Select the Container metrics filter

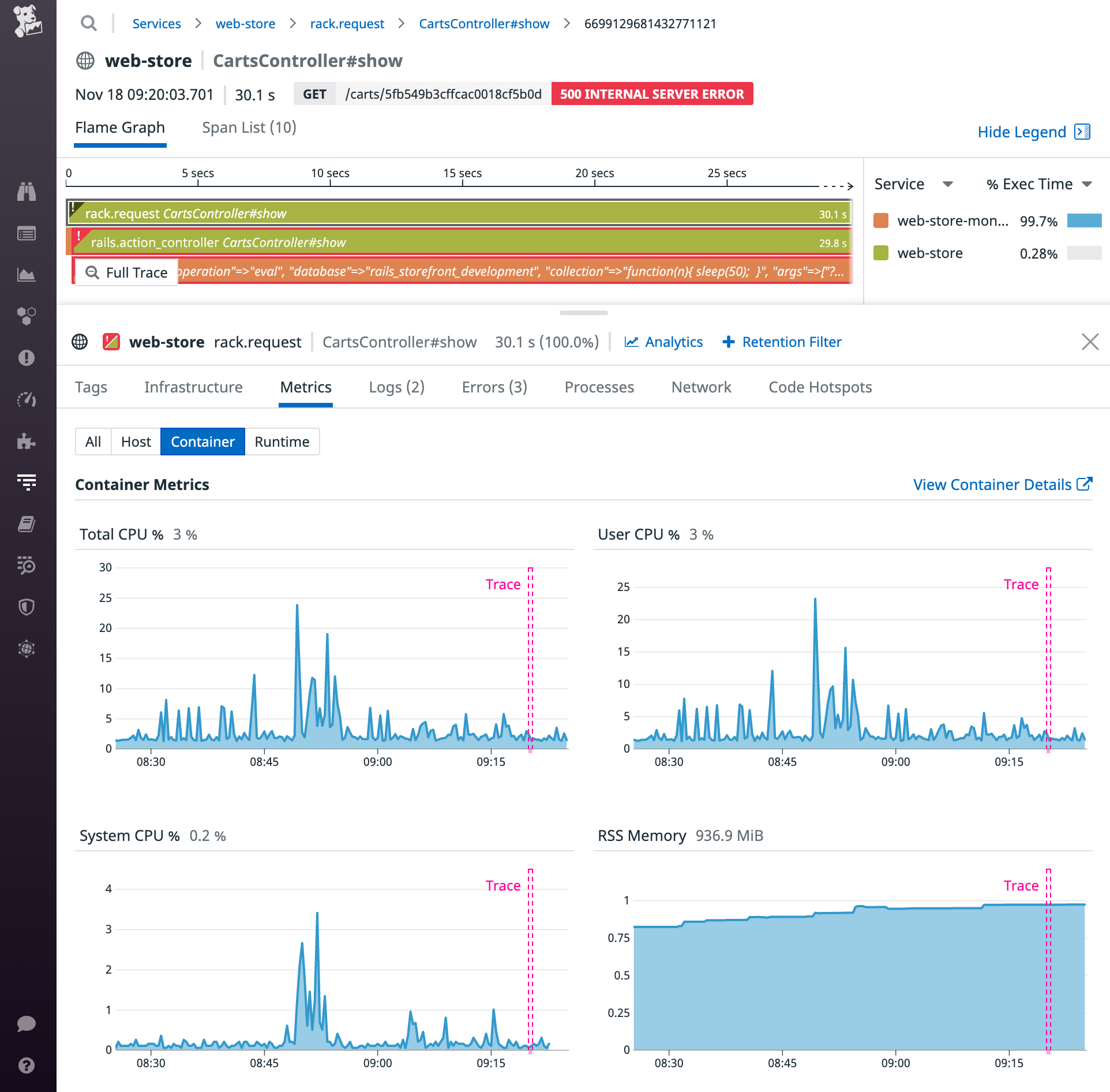202,442
